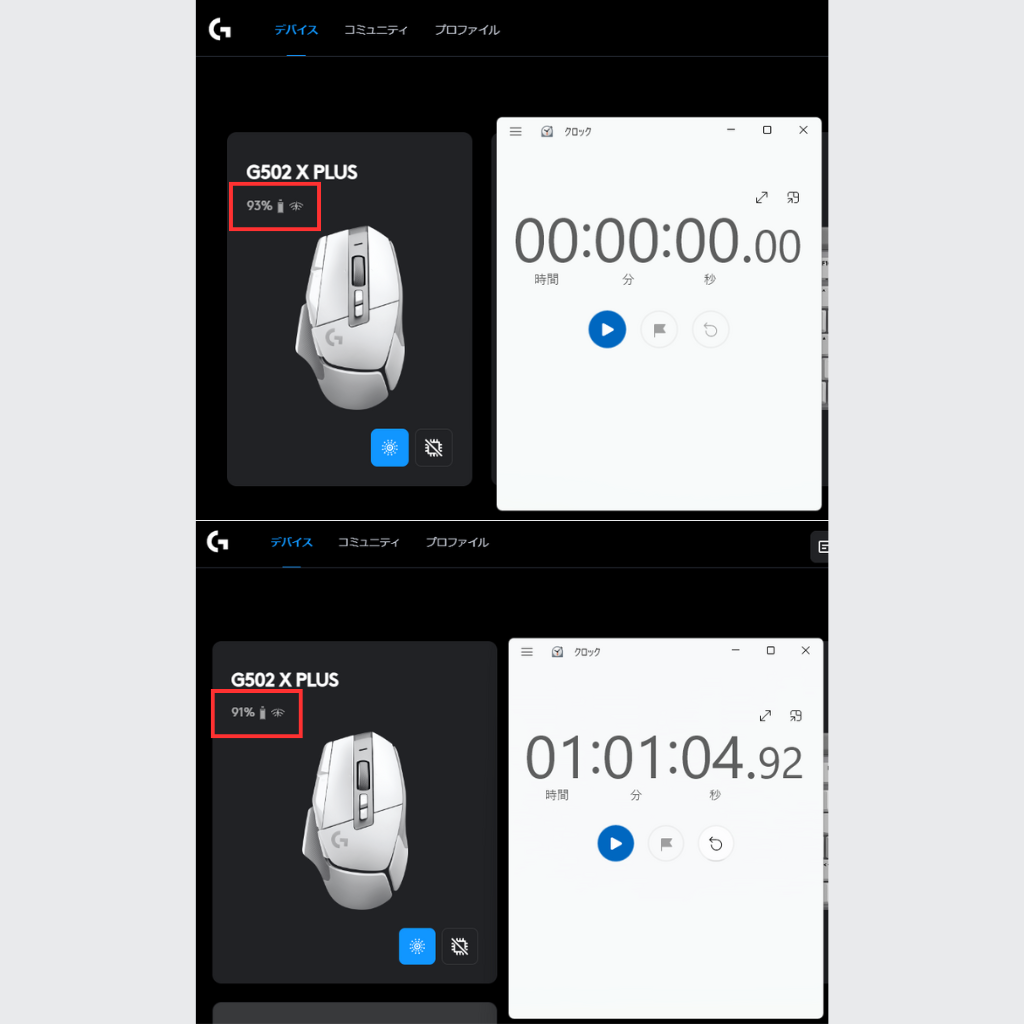Image resolution: width=1024 pixels, height=1024 pixels.
Task: Click the Logitech G logo in the upper header
Action: click(220, 29)
